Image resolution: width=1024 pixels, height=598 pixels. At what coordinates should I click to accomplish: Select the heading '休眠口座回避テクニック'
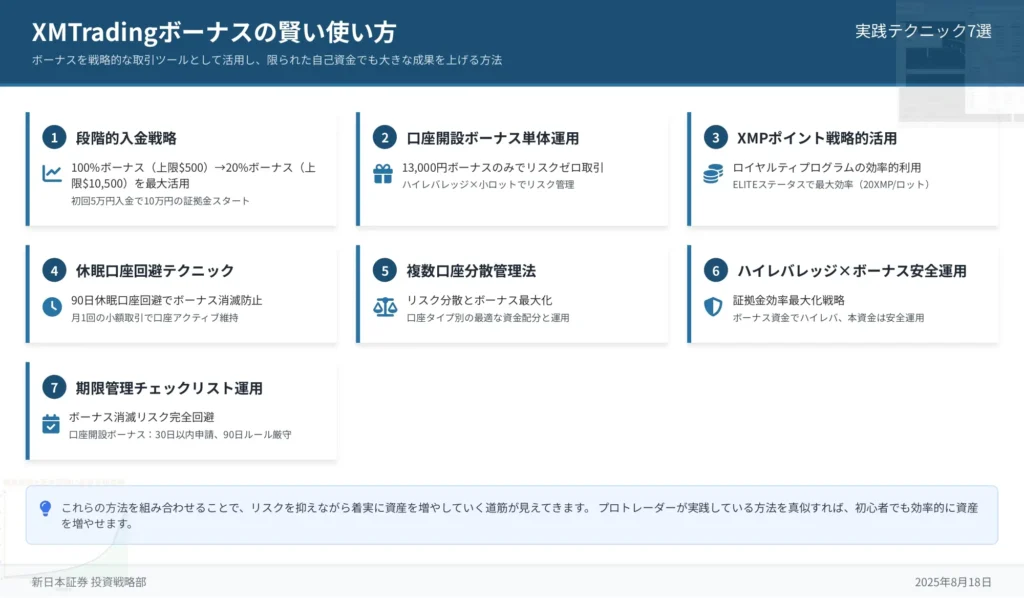(x=155, y=271)
